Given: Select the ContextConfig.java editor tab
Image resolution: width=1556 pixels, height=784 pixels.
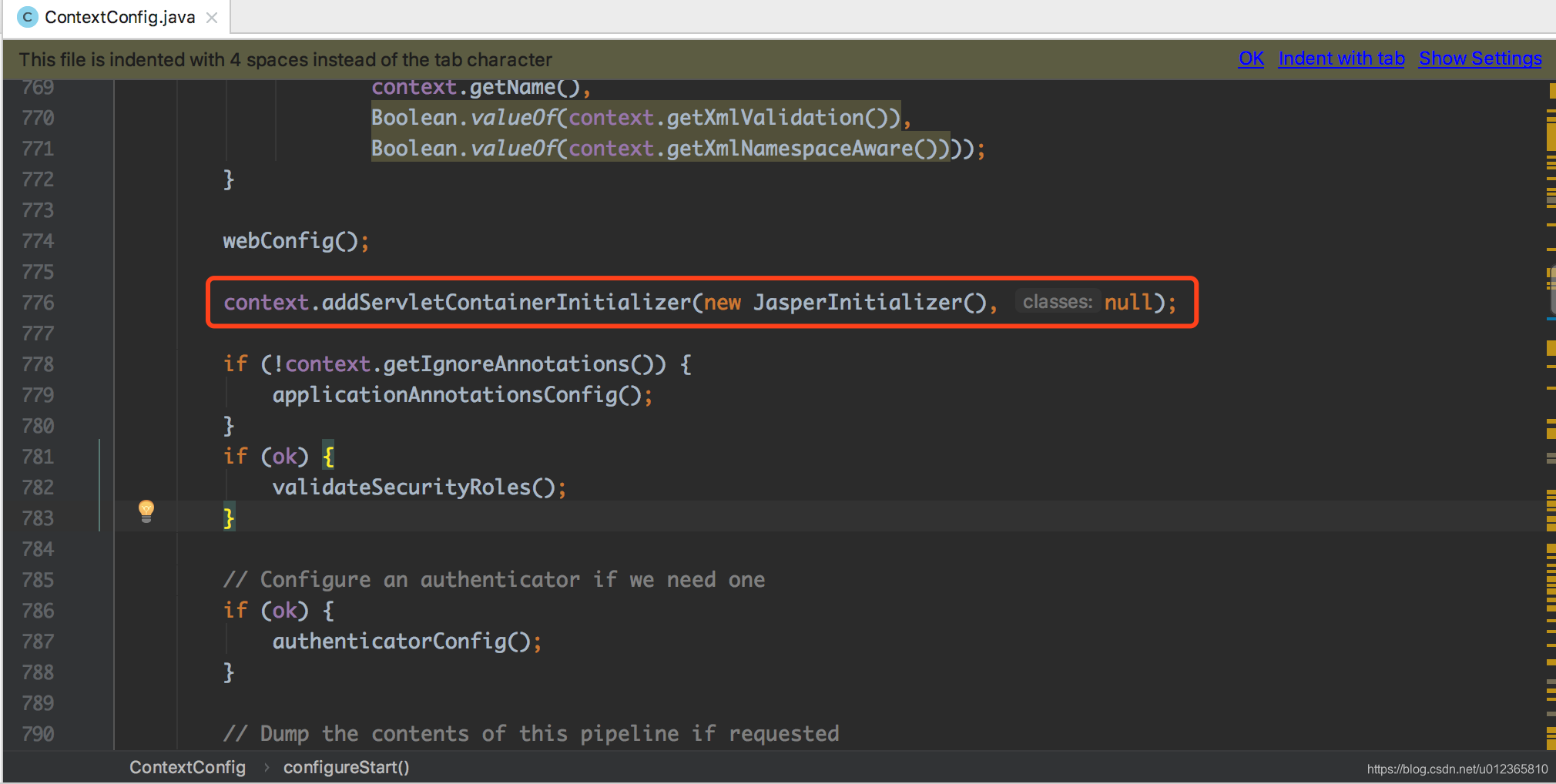Looking at the screenshot, I should pyautogui.click(x=117, y=17).
